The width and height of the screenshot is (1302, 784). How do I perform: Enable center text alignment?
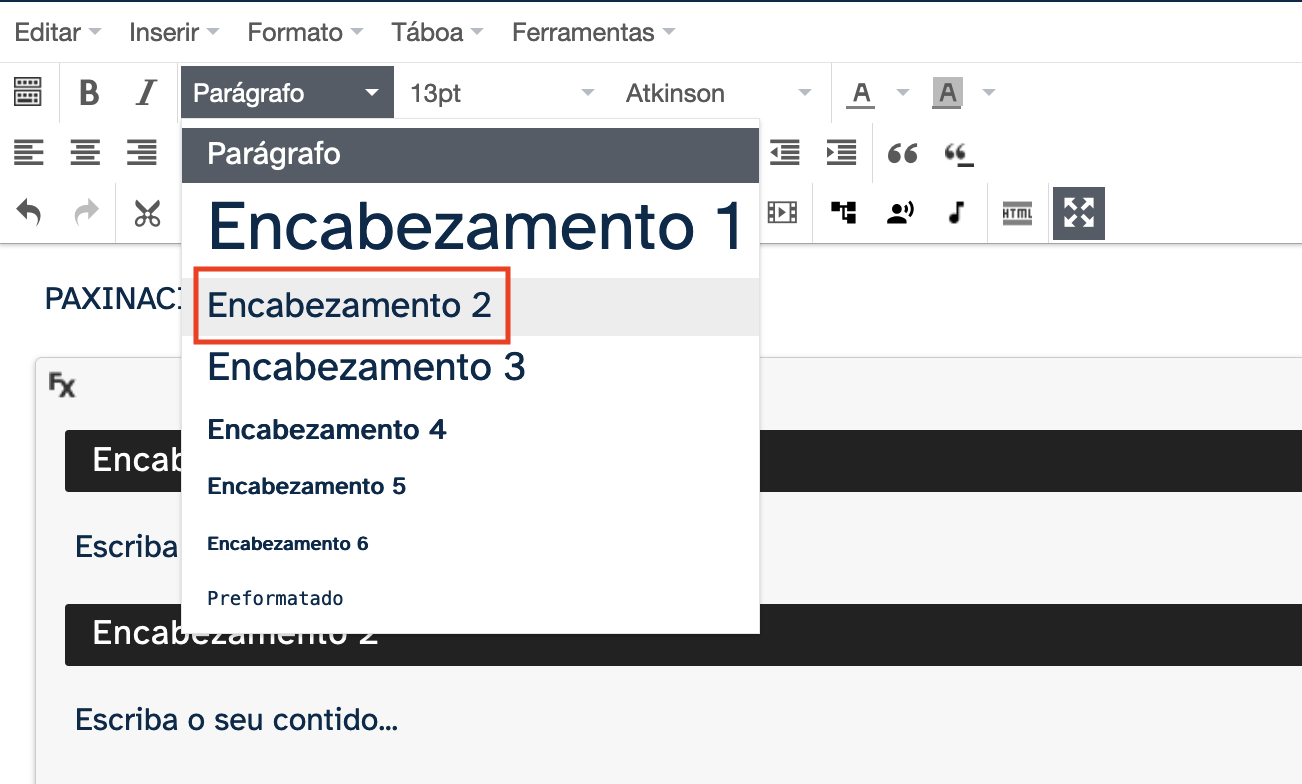(x=85, y=152)
